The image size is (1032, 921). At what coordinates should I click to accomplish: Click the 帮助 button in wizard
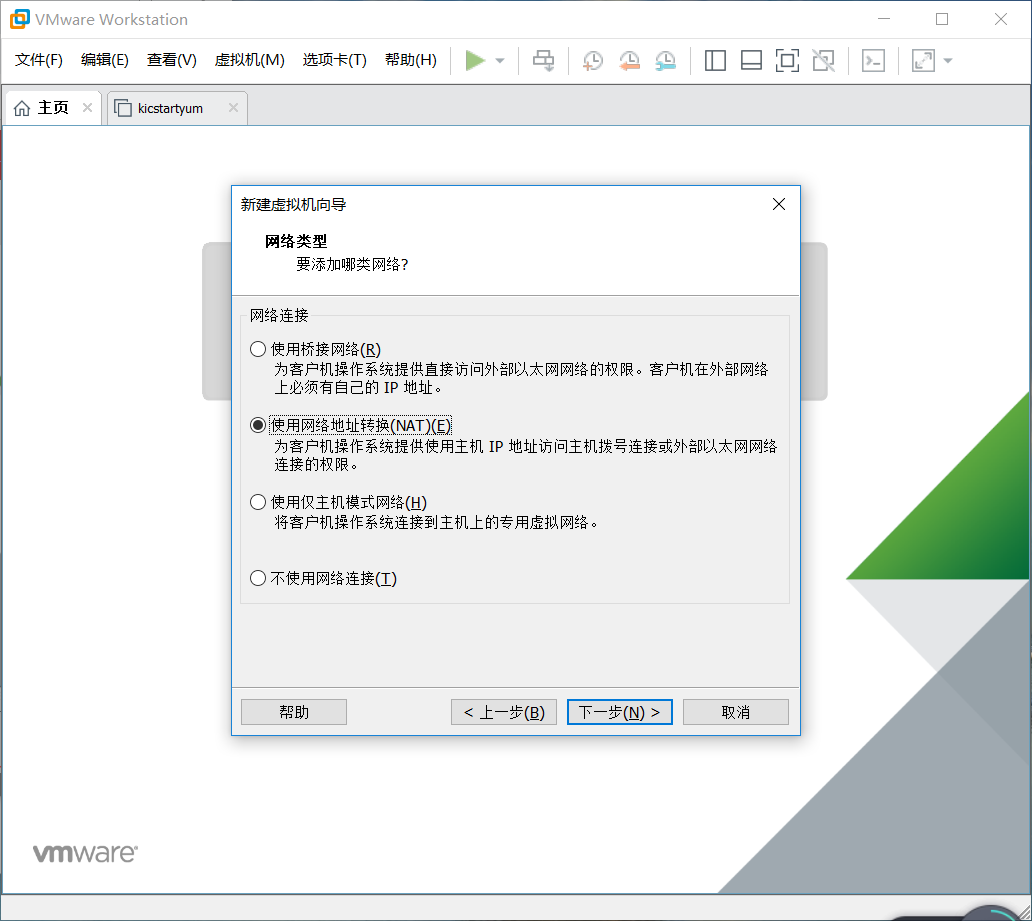tap(294, 712)
